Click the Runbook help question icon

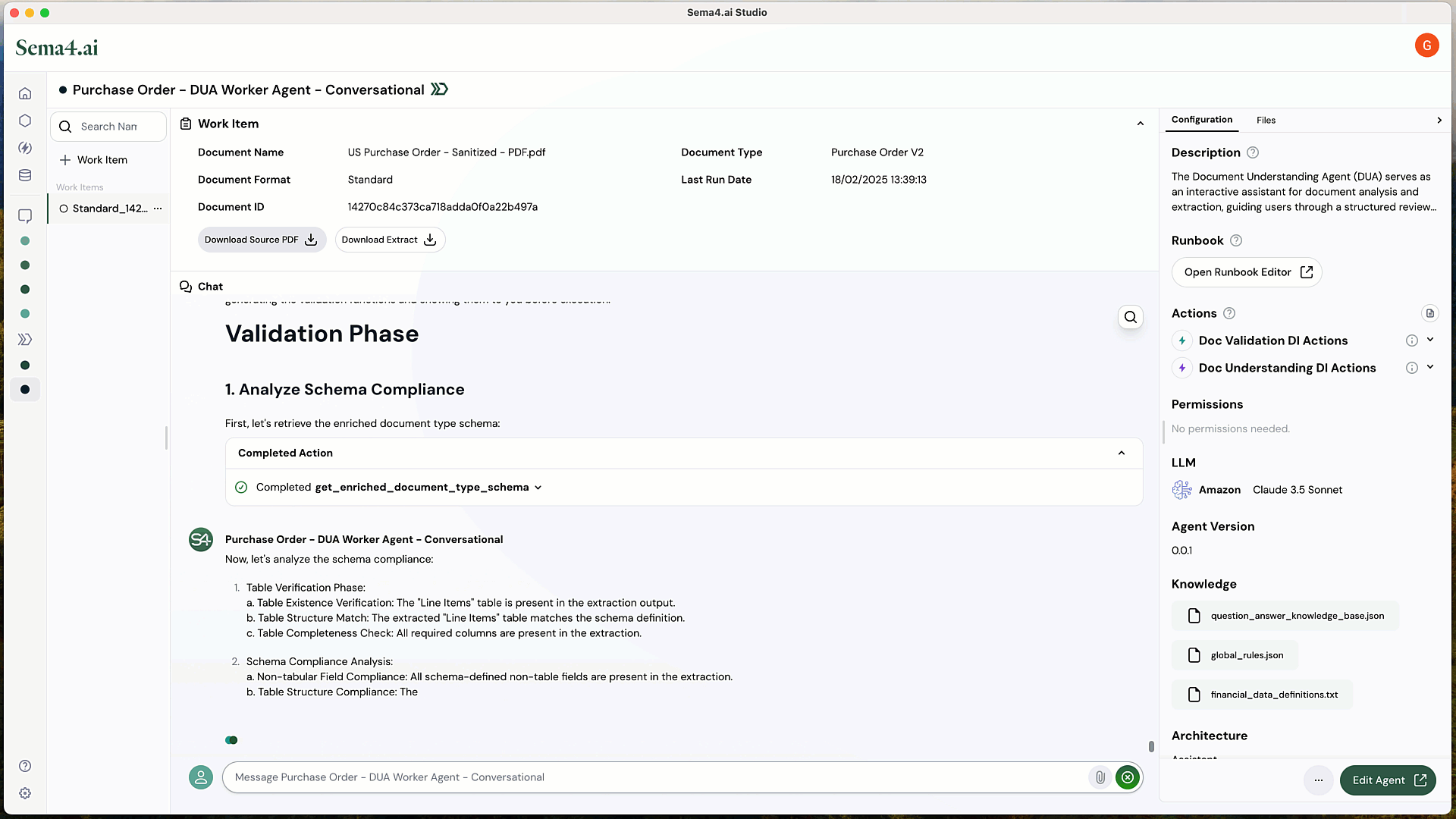[1236, 240]
